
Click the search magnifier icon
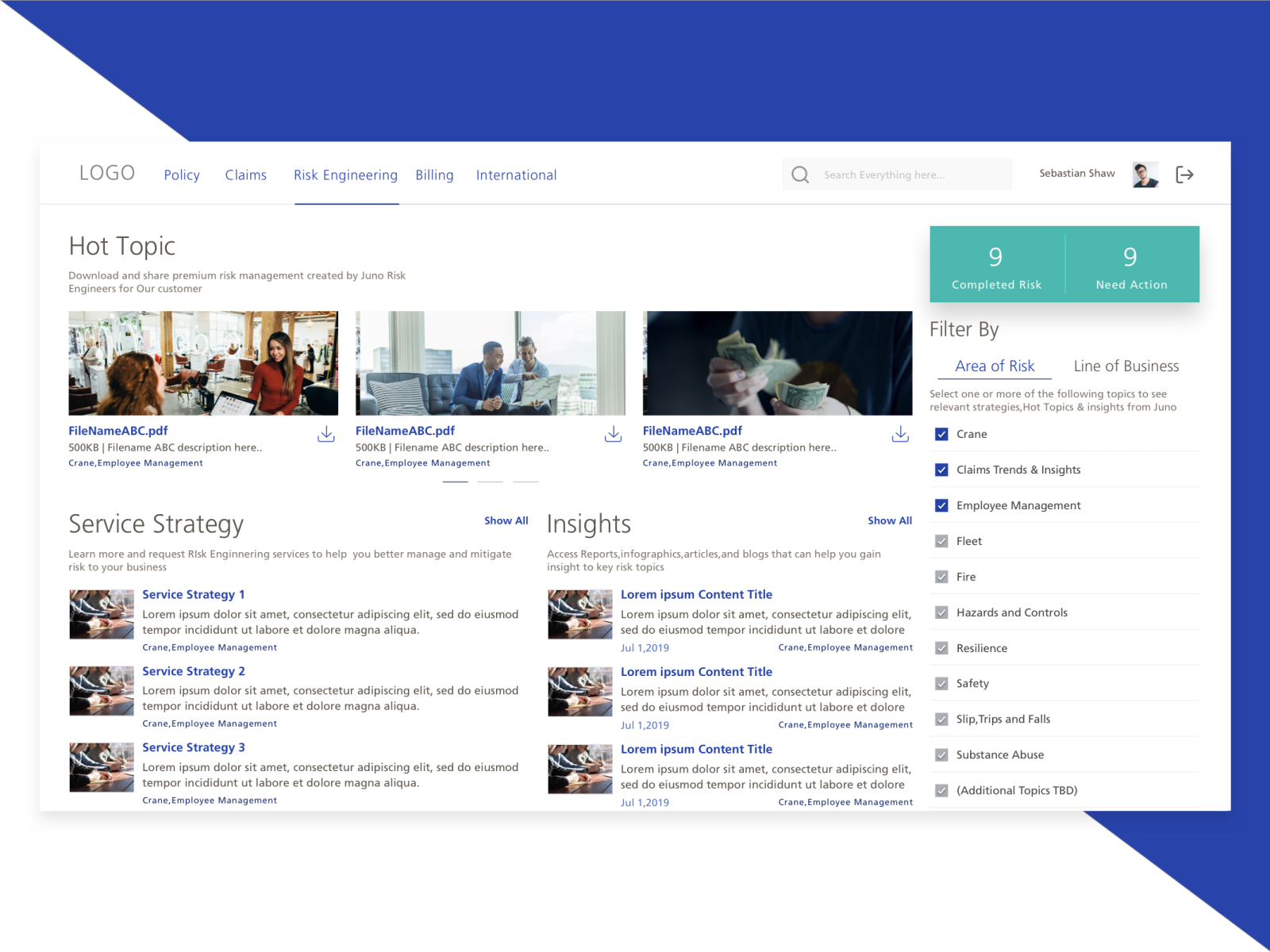(800, 175)
